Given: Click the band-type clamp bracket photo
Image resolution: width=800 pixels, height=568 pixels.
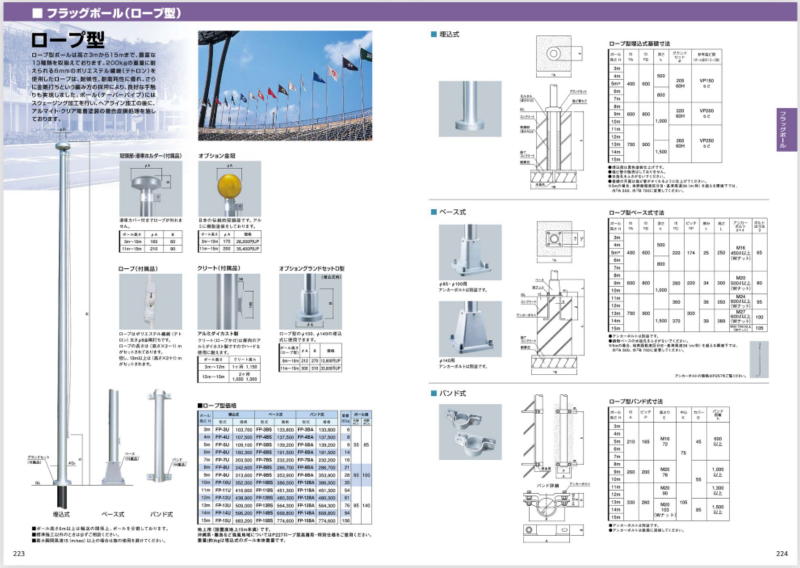Looking at the screenshot, I should [468, 430].
